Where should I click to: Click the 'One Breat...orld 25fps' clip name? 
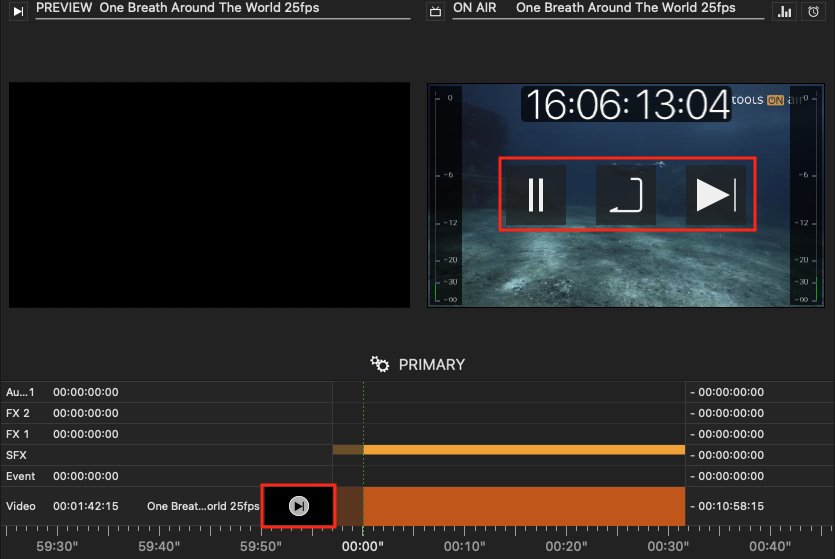203,506
